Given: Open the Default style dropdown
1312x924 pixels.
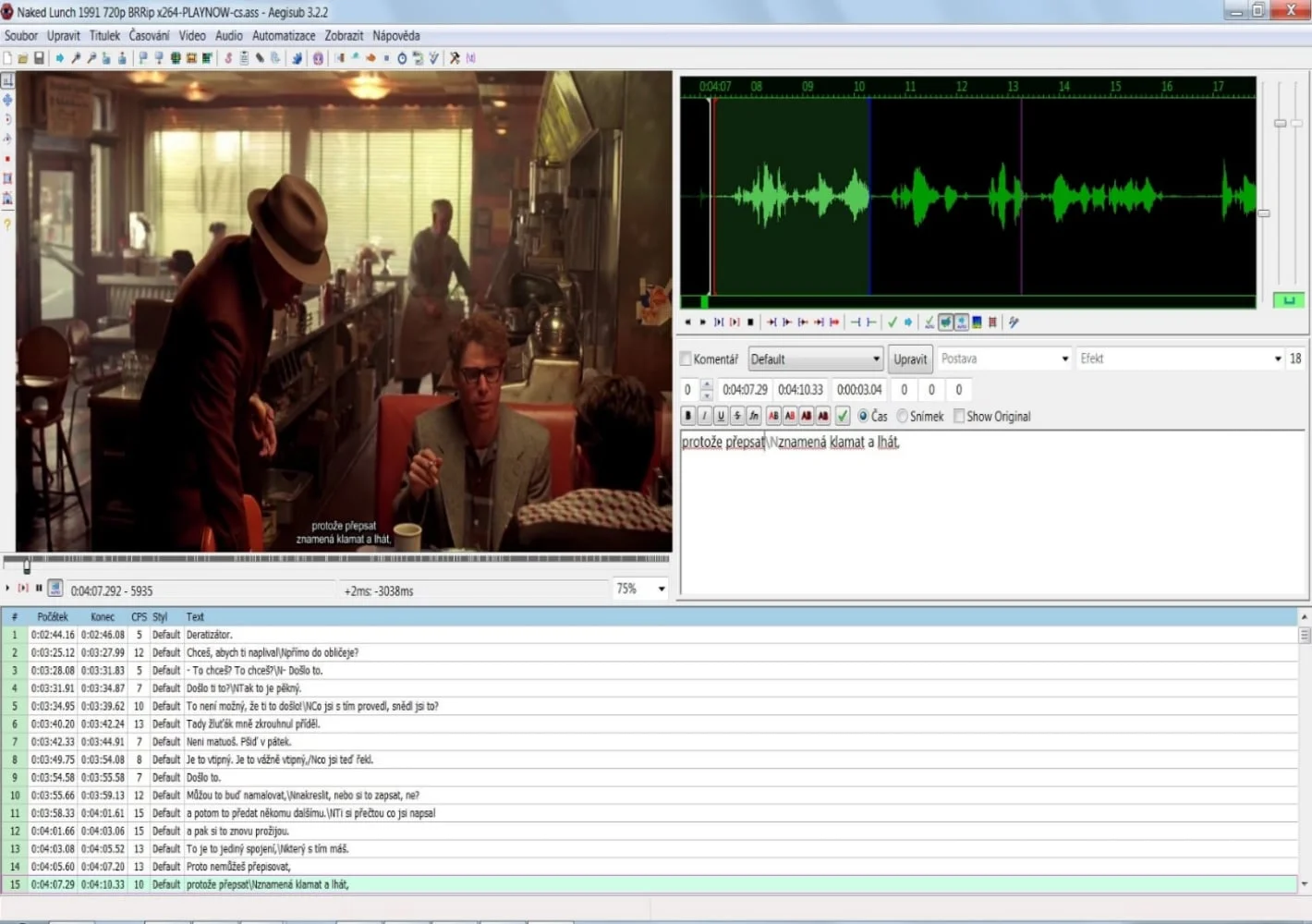Looking at the screenshot, I should (816, 359).
